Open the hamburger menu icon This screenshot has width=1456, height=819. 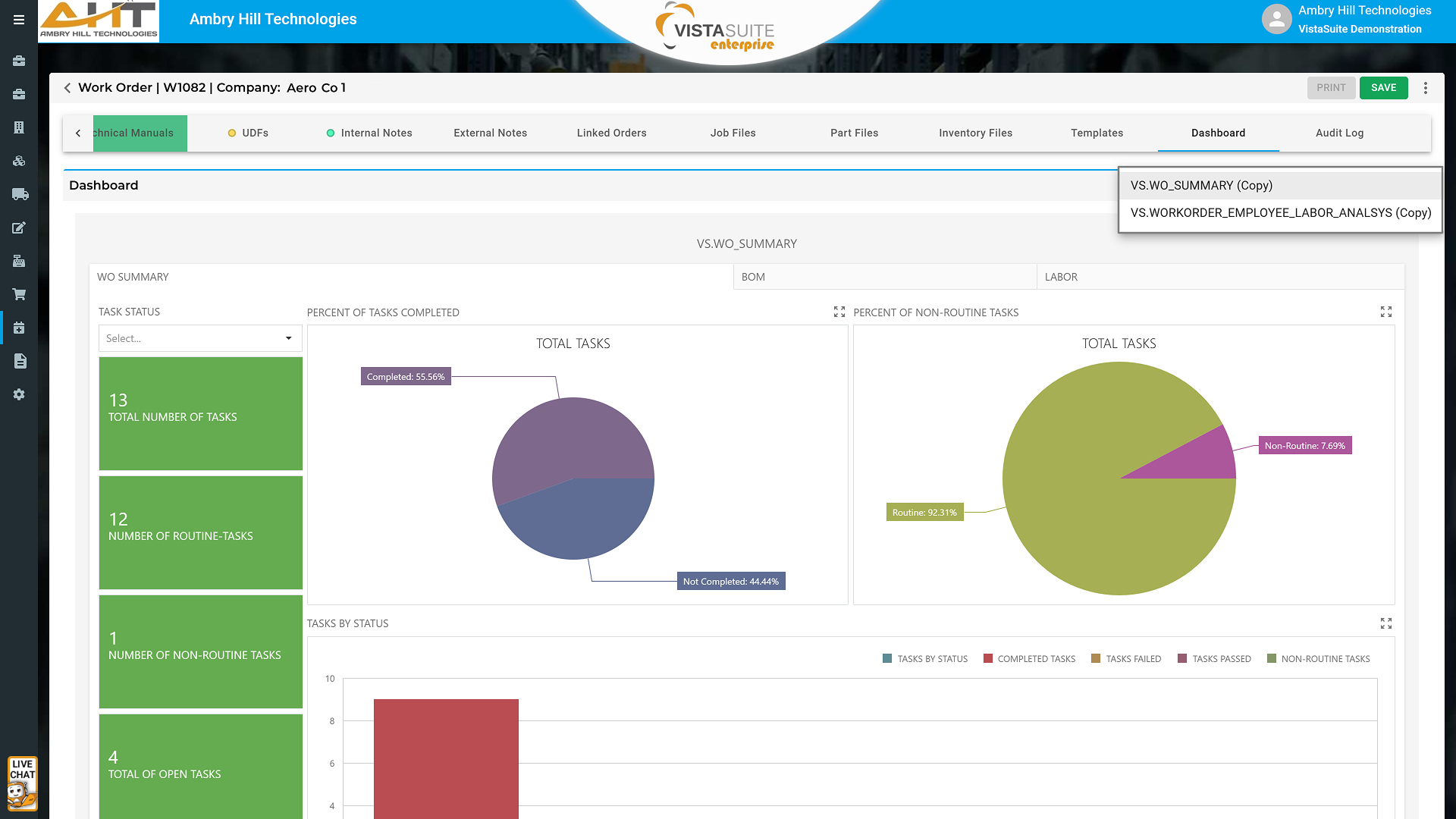pyautogui.click(x=19, y=20)
